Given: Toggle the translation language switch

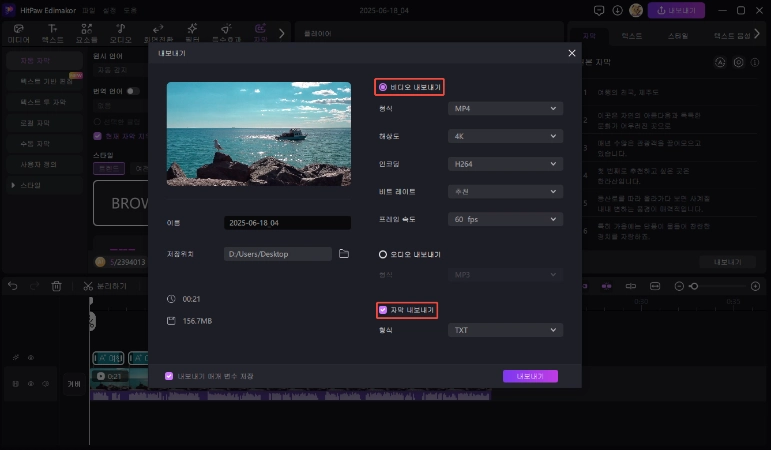Looking at the screenshot, I should point(133,91).
